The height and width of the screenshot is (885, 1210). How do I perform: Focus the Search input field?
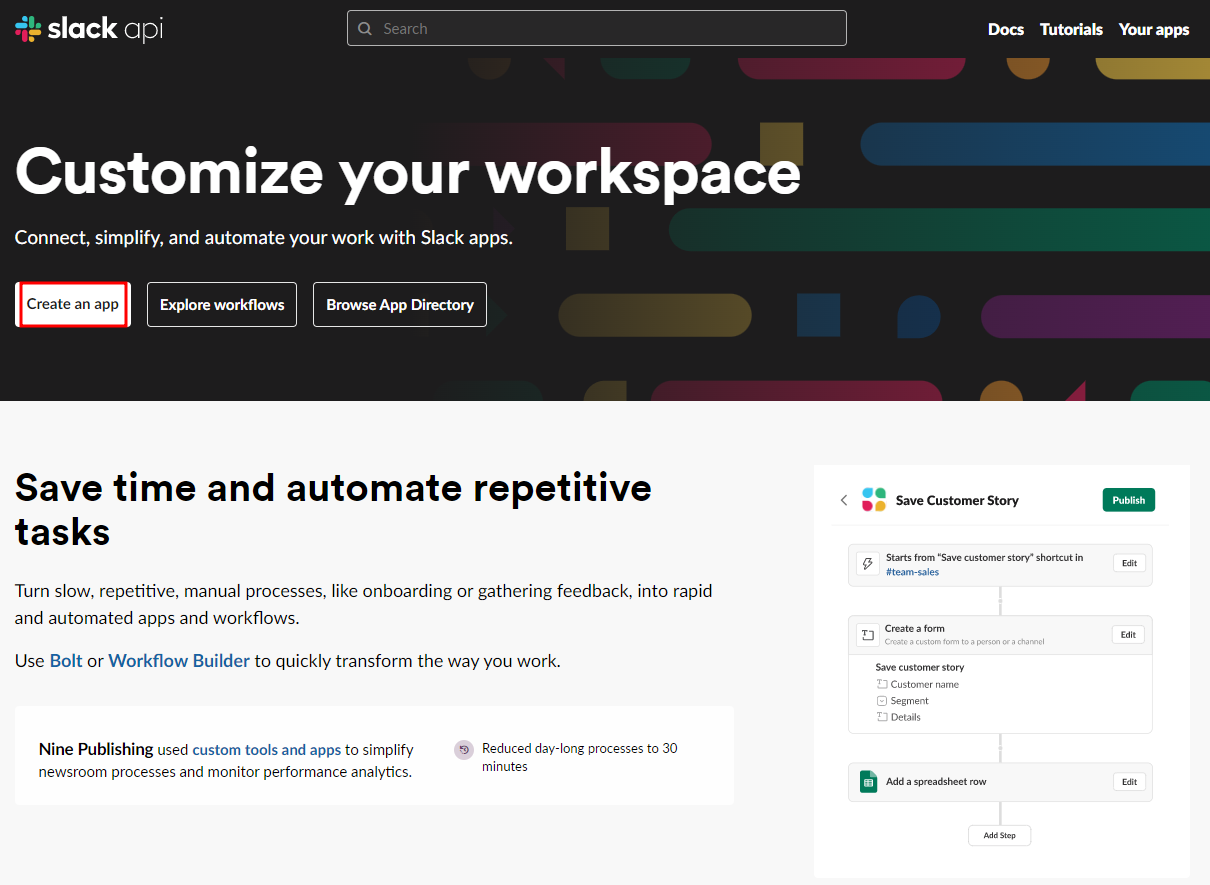[x=596, y=28]
